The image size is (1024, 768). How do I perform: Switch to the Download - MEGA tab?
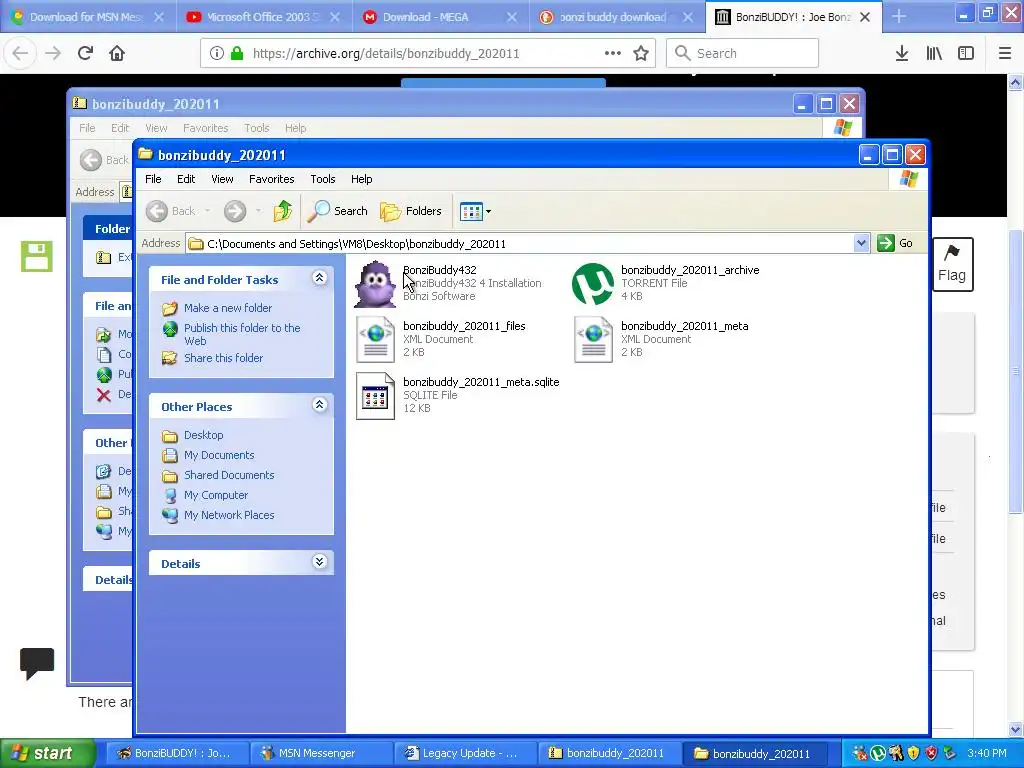point(441,17)
